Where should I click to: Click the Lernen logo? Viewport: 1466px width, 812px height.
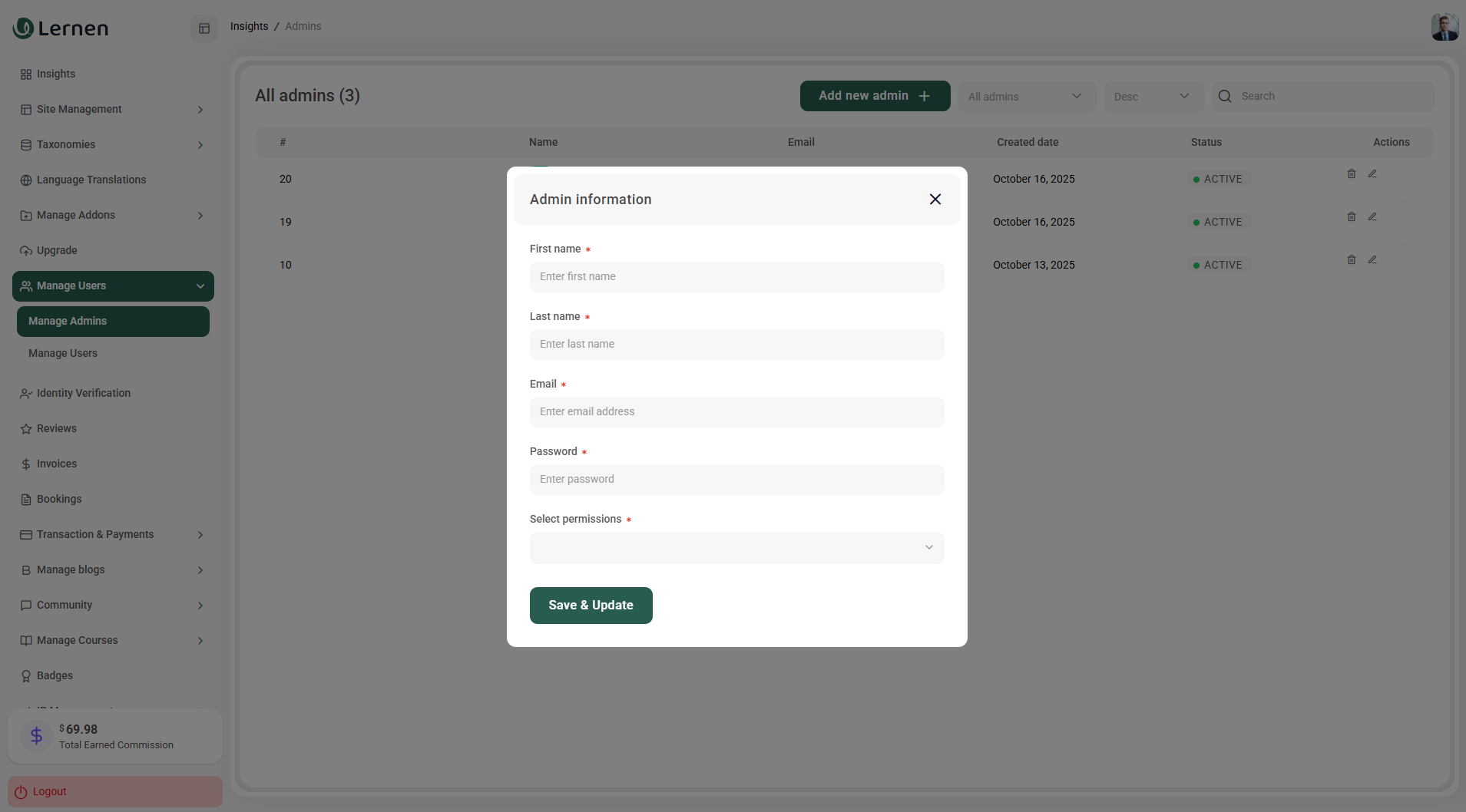pos(61,28)
